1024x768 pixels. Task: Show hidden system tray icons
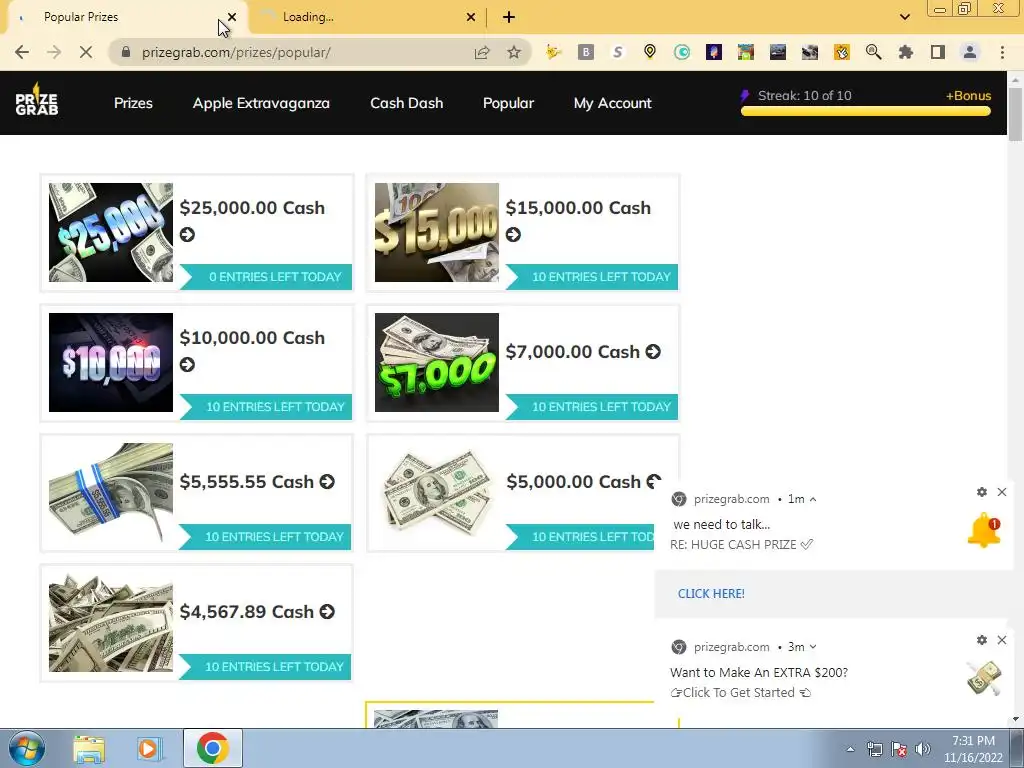(x=850, y=749)
